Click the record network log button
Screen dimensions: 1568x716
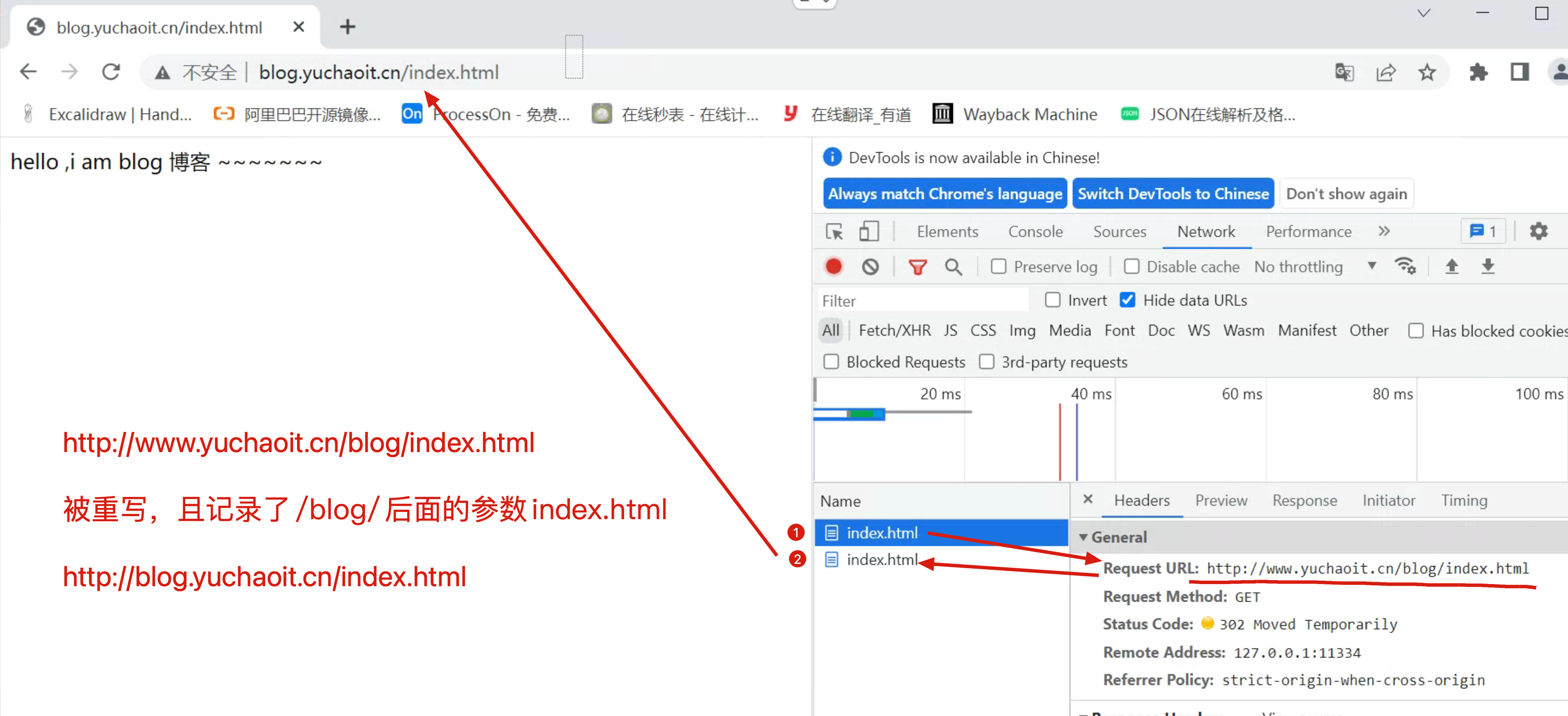833,266
